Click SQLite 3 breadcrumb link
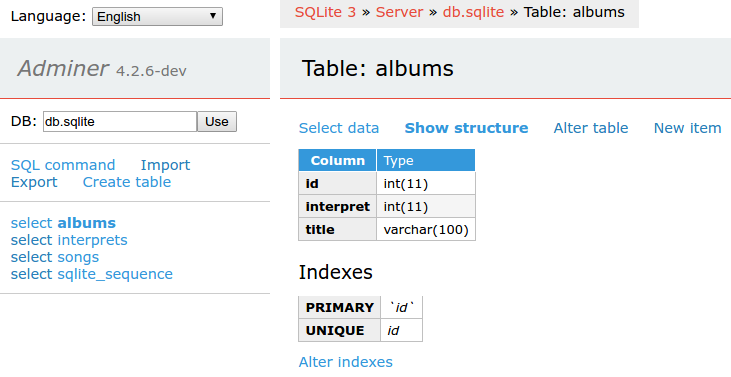This screenshot has height=377, width=731. pos(325,12)
